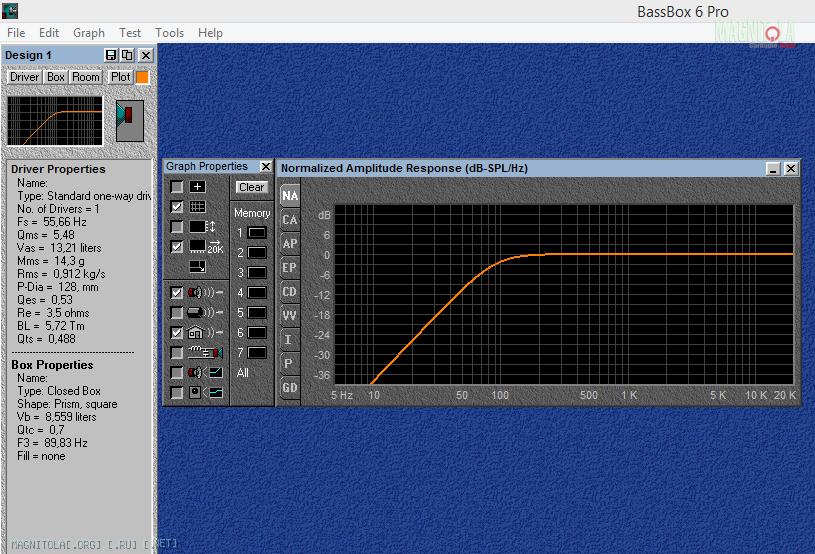Toggle the grid lines checkbox
Viewport: 815px width, 554px height.
[x=177, y=207]
